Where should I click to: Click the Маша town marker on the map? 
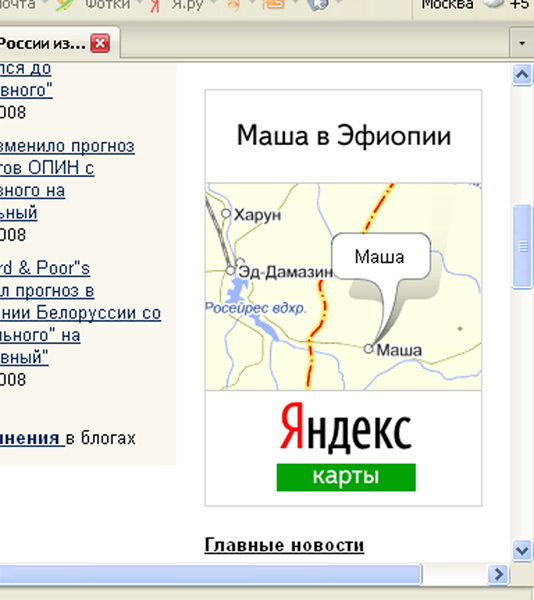[x=368, y=349]
